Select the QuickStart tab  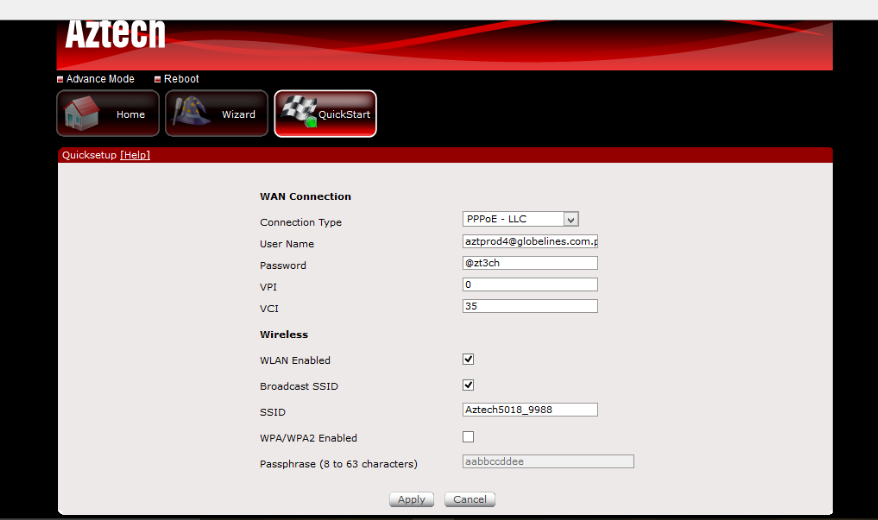coord(325,114)
